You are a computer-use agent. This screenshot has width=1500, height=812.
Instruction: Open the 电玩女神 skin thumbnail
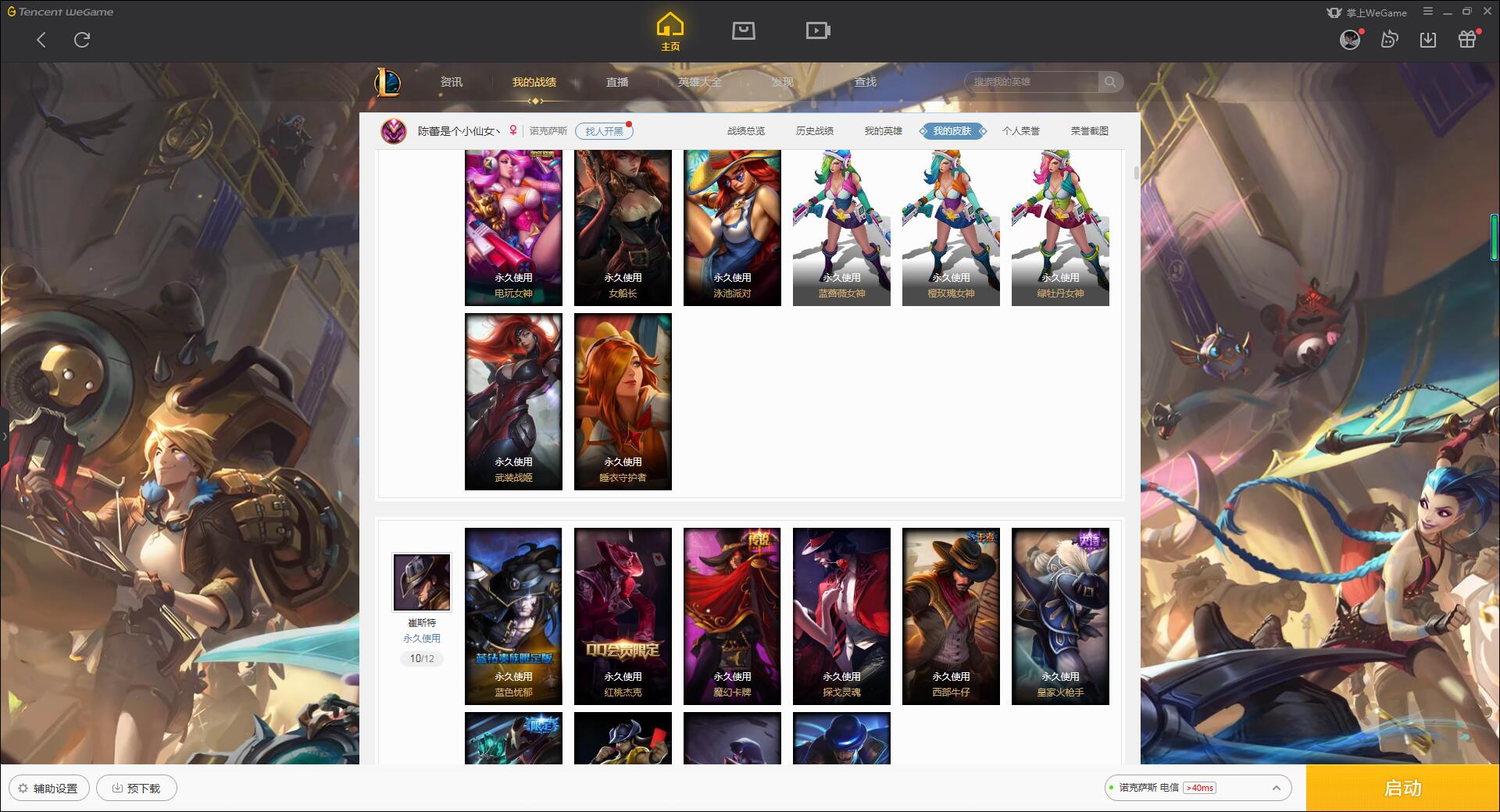[513, 227]
